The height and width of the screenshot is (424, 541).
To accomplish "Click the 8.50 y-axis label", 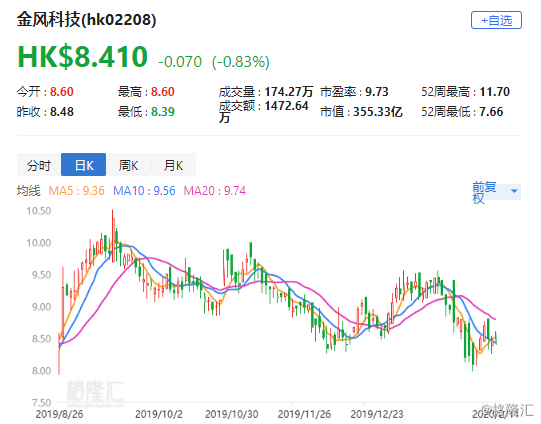I will point(41,339).
